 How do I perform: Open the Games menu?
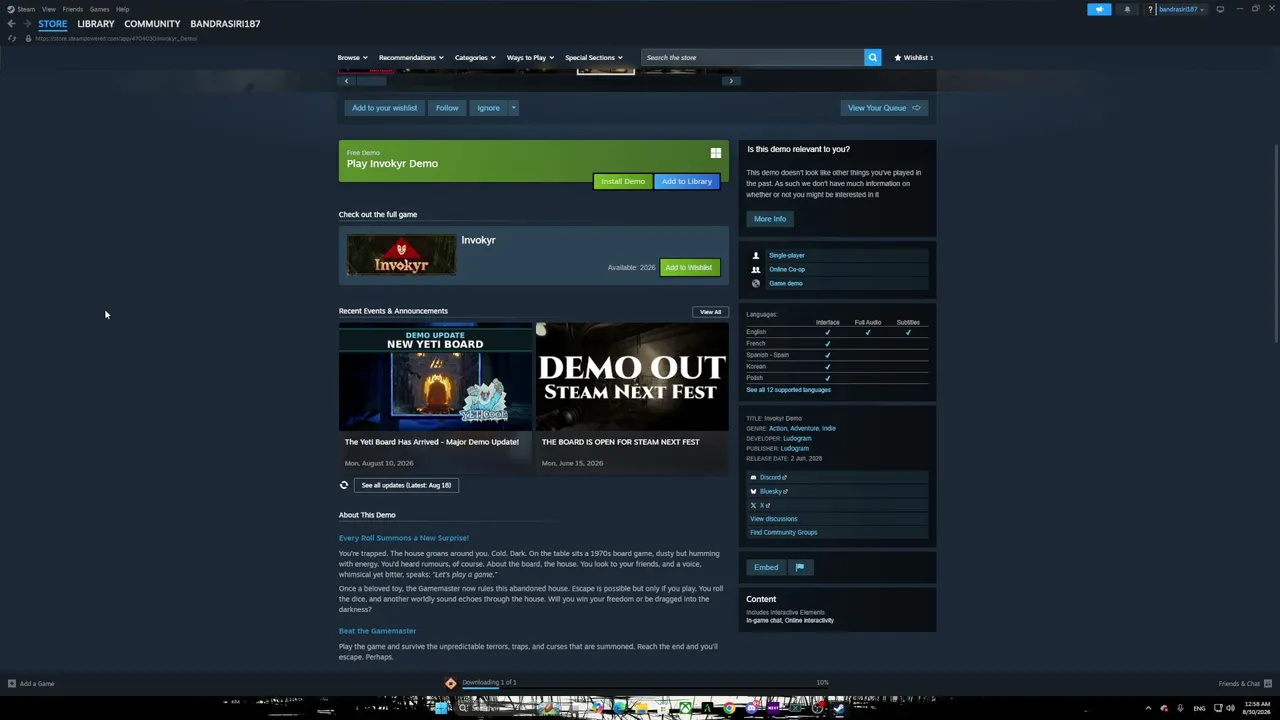point(99,9)
